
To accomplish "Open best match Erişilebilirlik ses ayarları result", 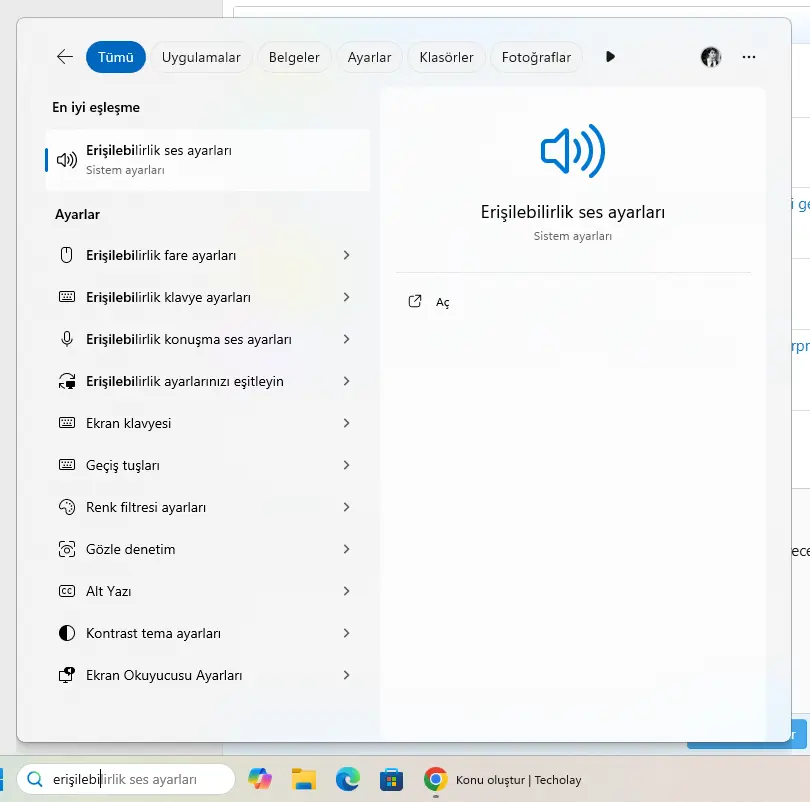I will pyautogui.click(x=208, y=160).
